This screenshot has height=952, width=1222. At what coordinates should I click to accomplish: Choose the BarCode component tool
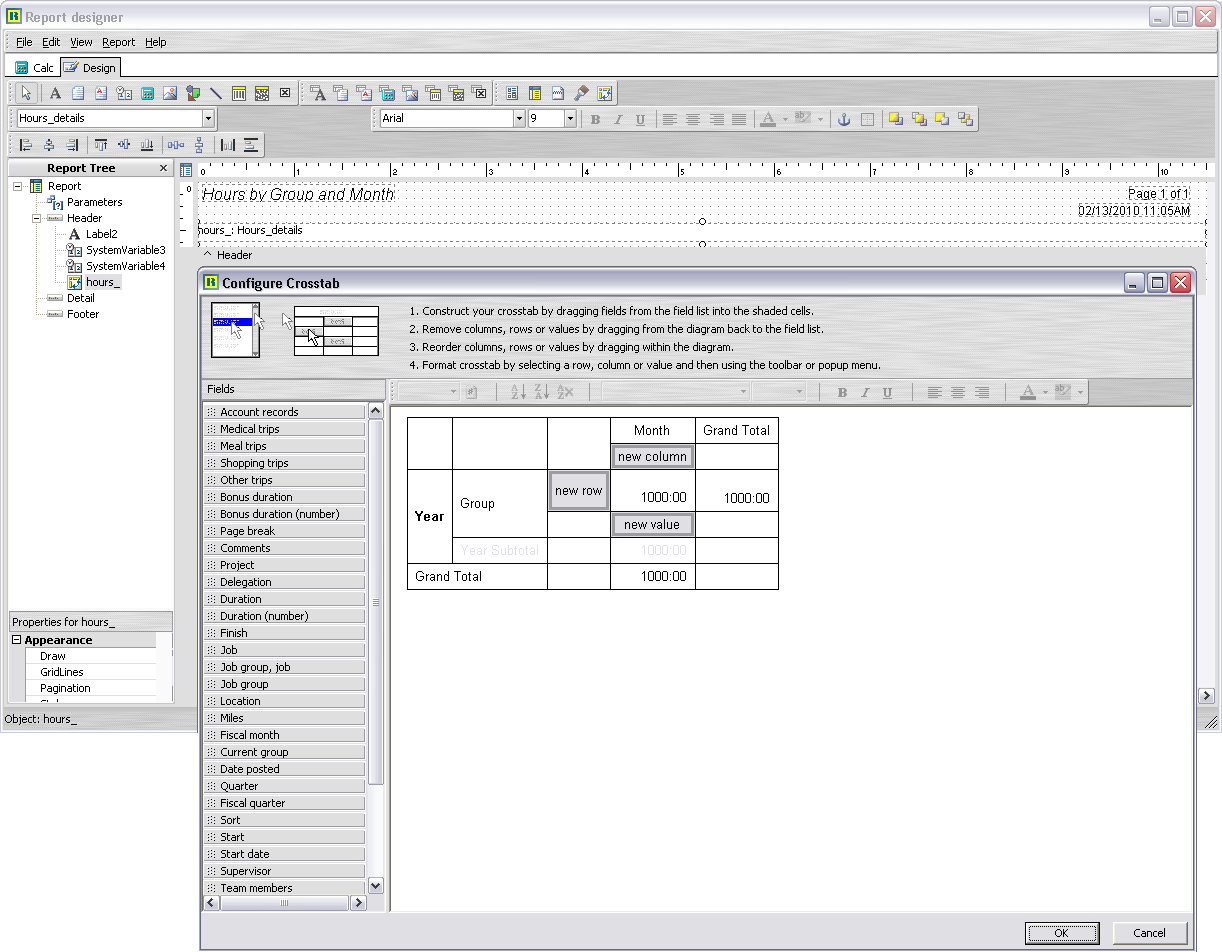click(x=239, y=93)
